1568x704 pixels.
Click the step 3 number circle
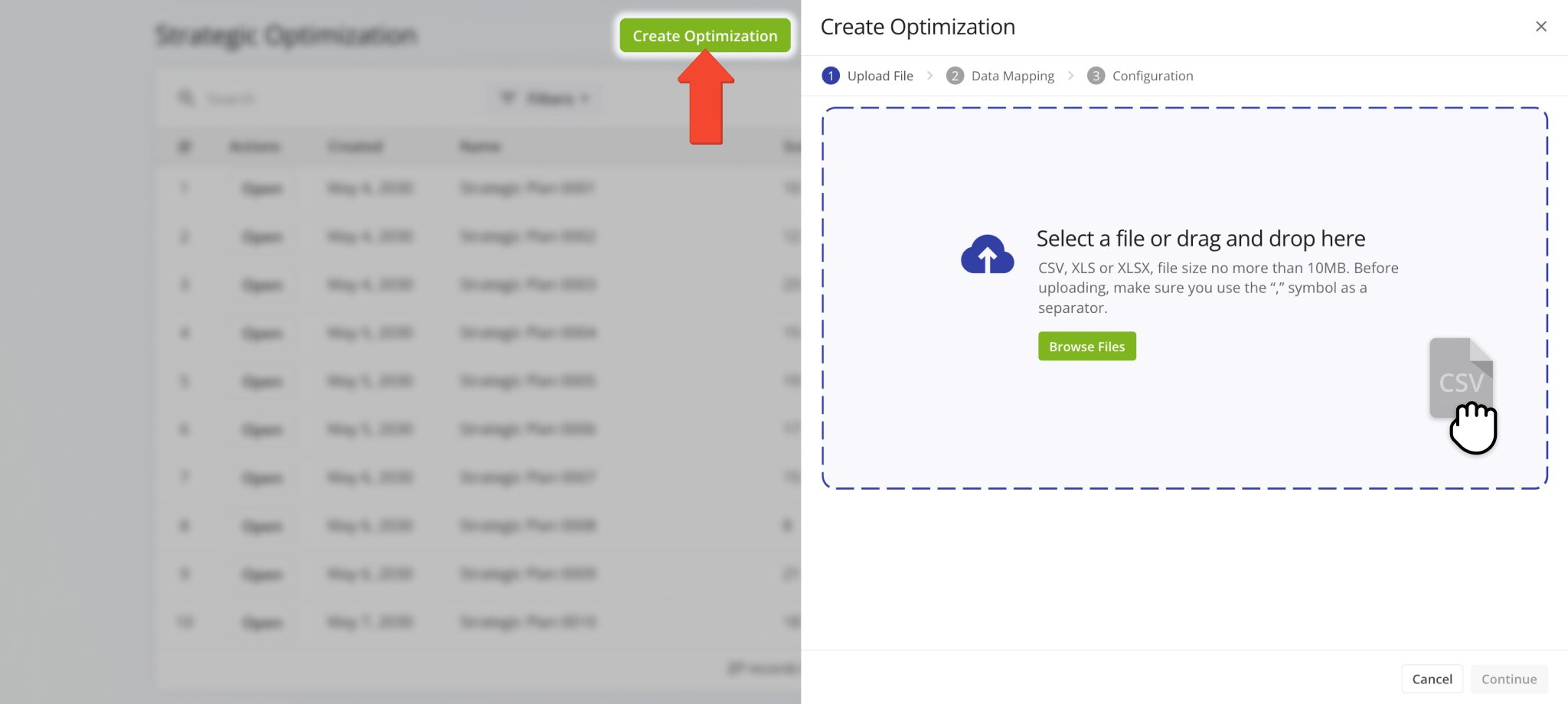[x=1096, y=76]
